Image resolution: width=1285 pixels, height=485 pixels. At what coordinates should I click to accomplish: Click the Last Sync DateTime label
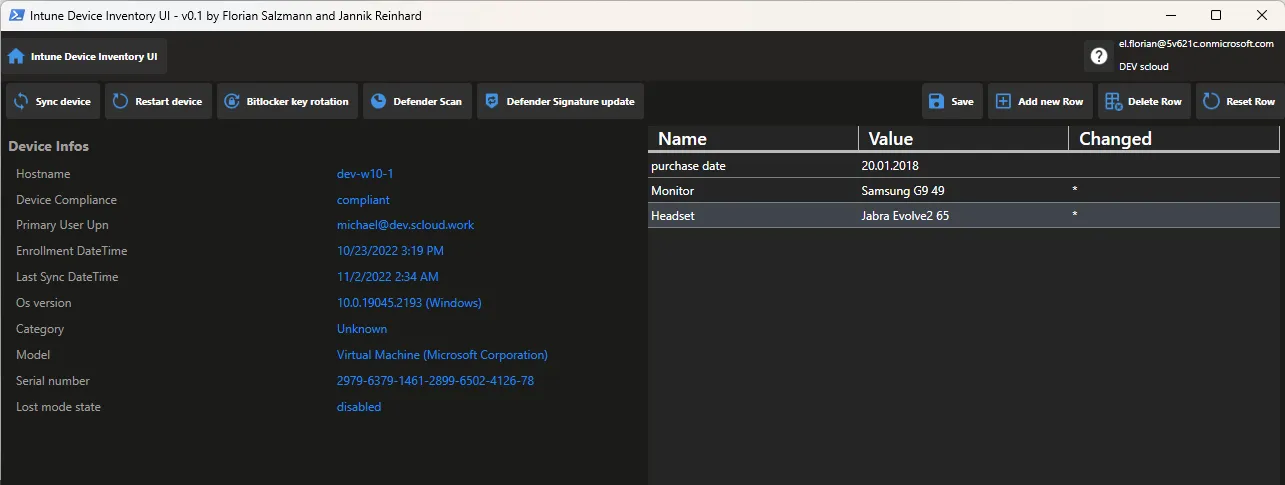[67, 277]
